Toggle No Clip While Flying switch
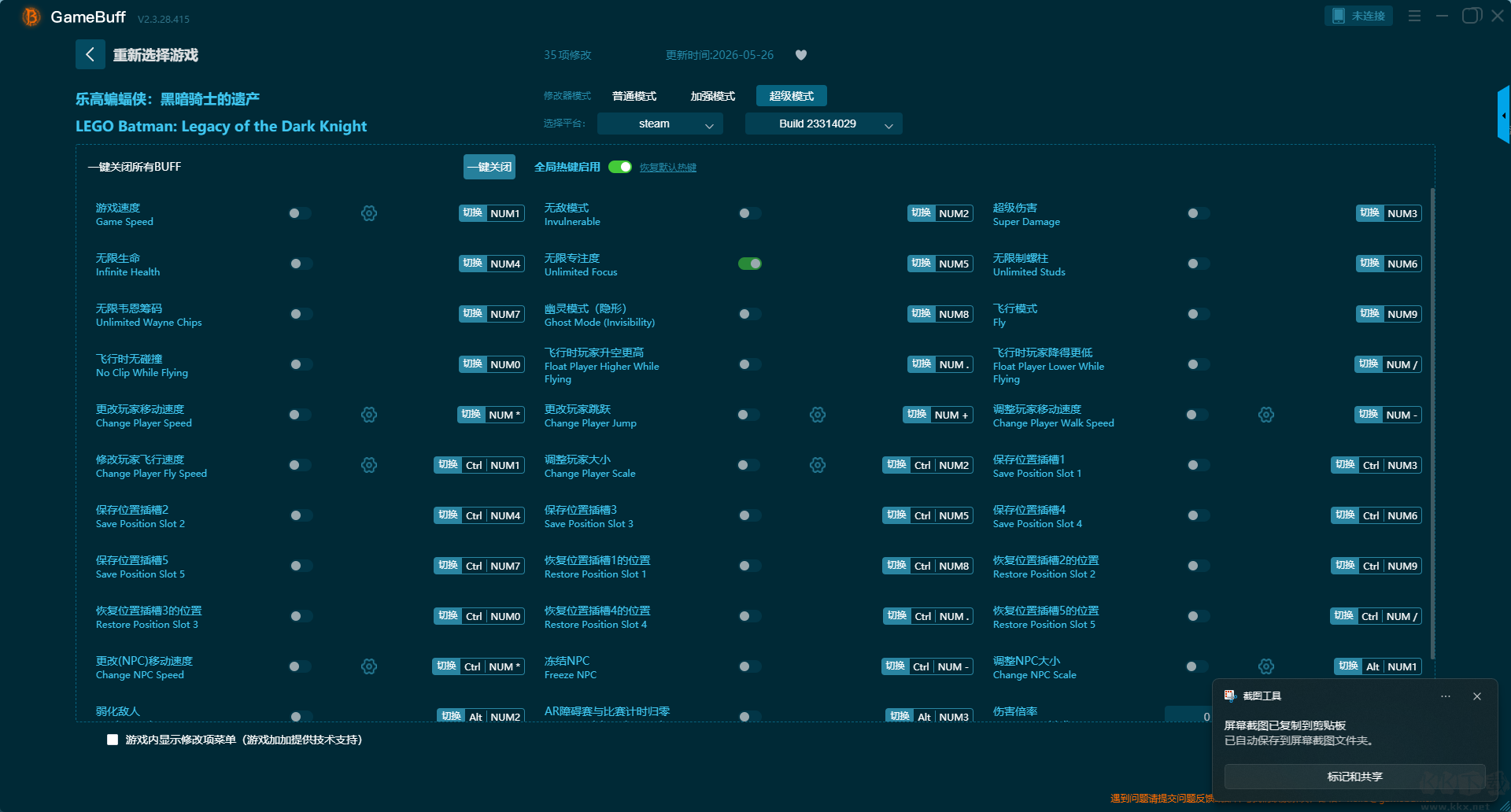 300,364
